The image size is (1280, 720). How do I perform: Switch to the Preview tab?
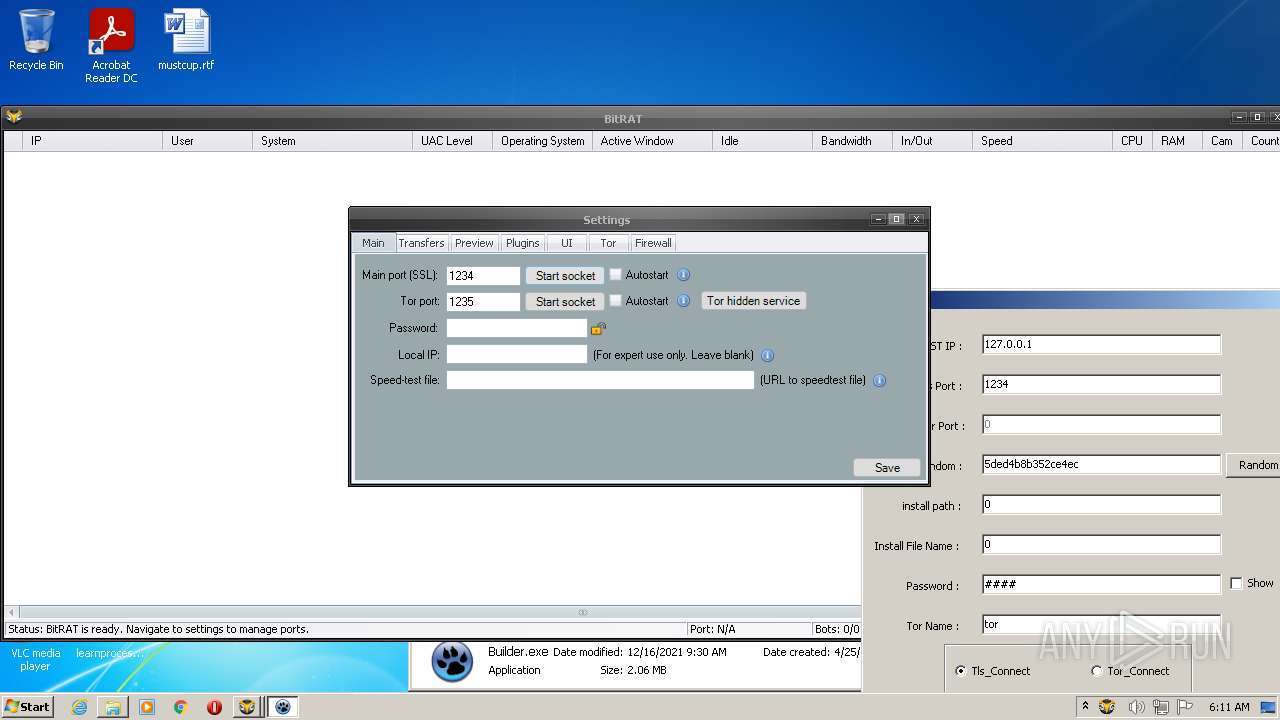point(474,243)
